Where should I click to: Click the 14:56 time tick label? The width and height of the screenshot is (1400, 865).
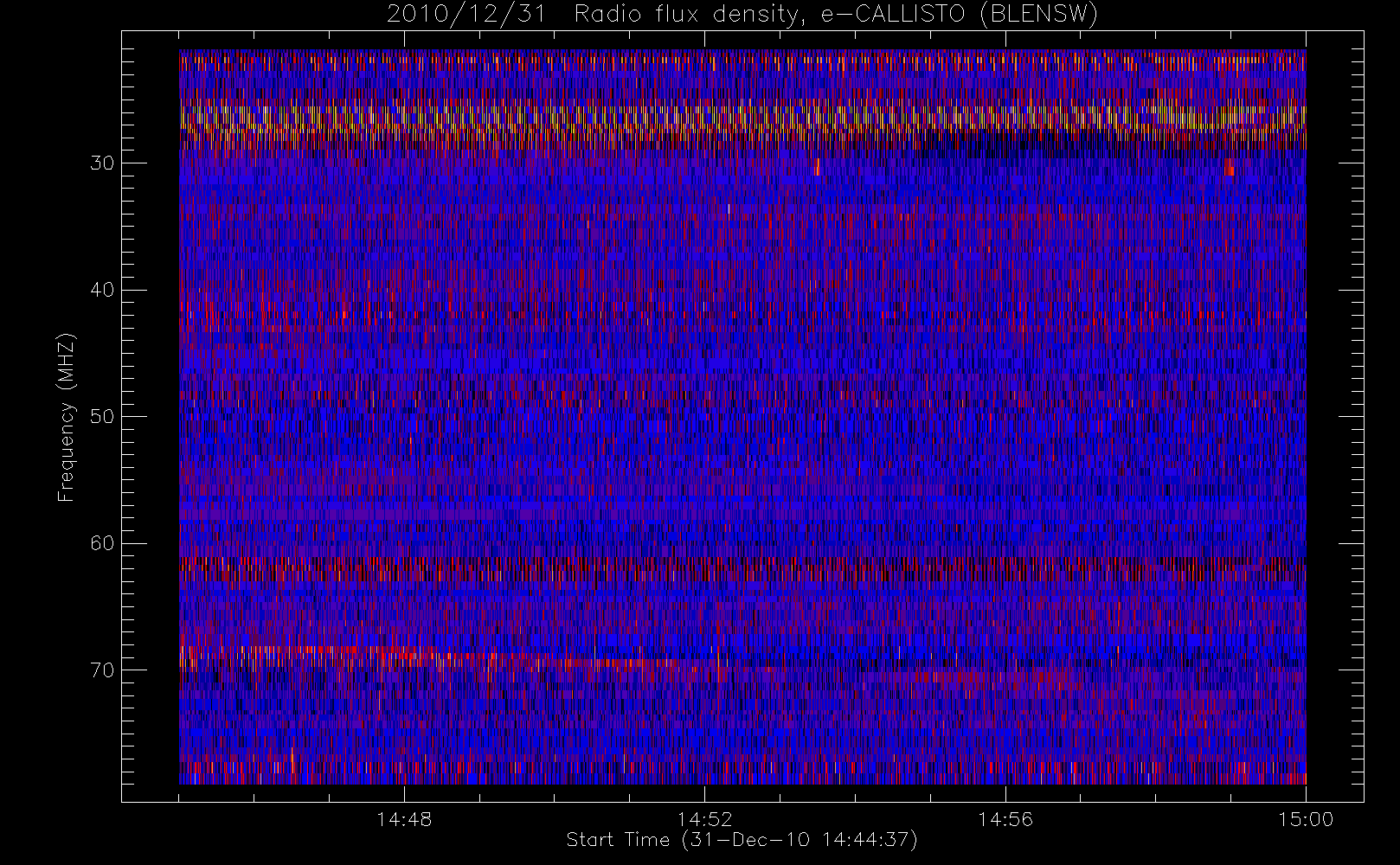(1005, 819)
